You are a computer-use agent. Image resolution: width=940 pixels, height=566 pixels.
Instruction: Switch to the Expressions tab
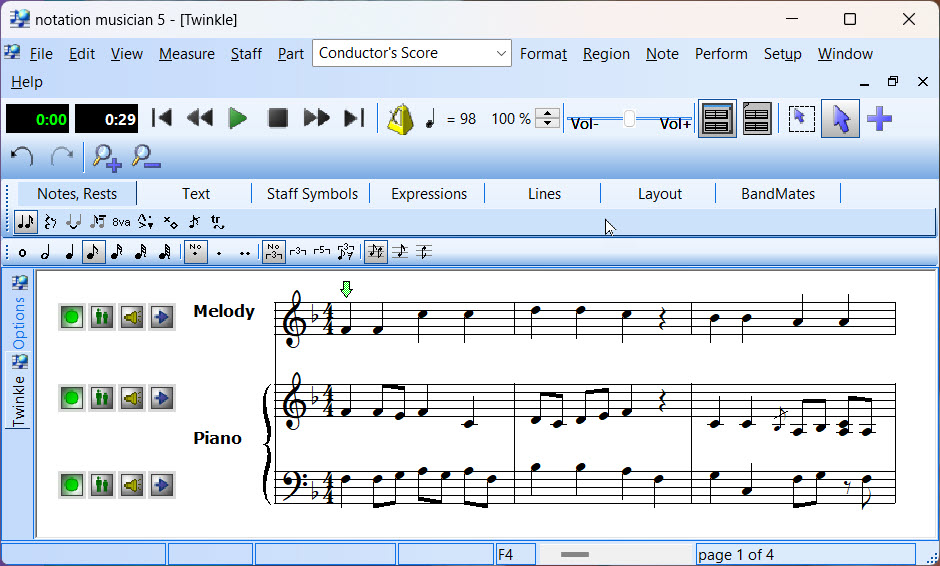(429, 194)
